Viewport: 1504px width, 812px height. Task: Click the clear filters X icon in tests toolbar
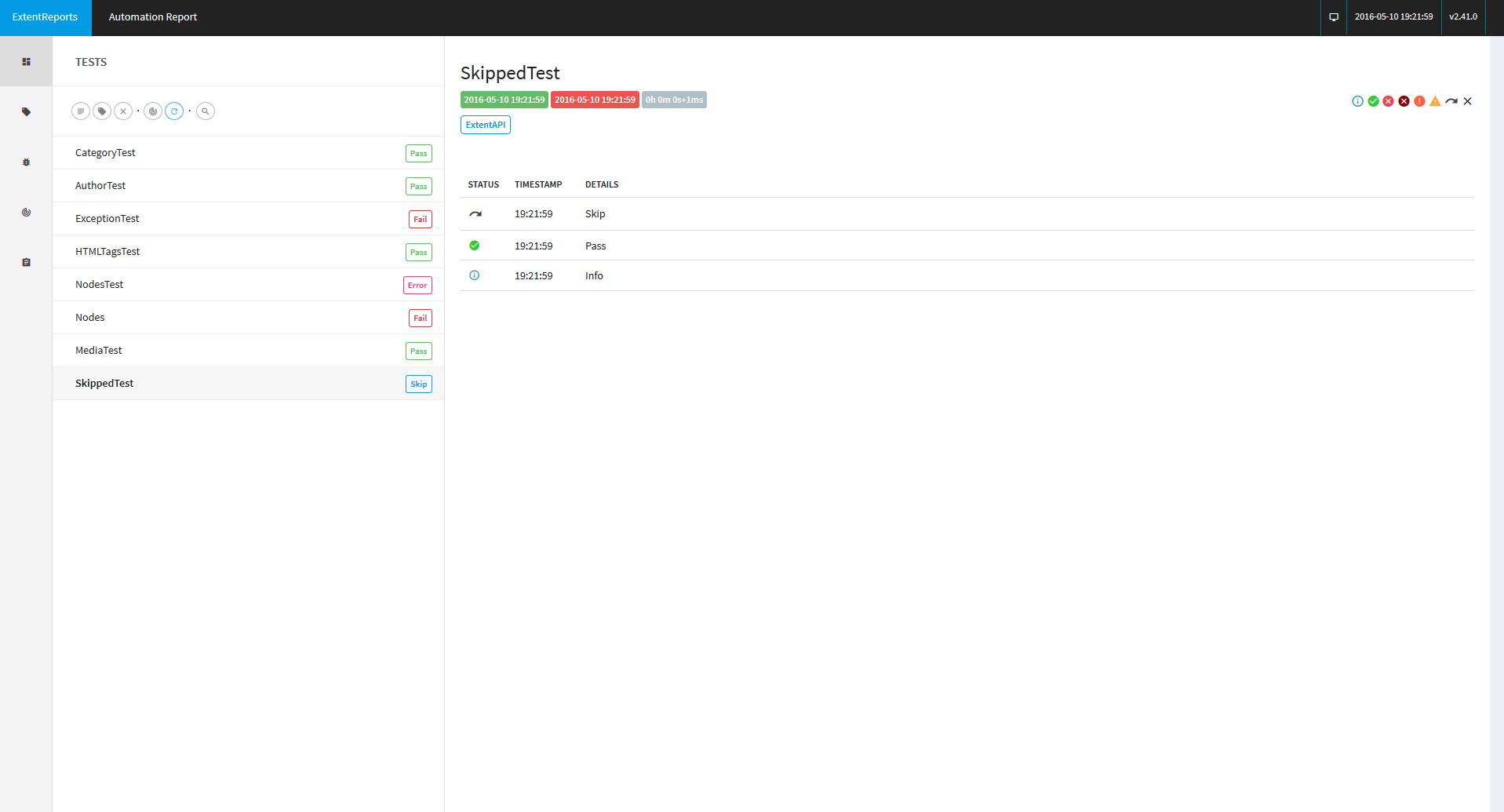tap(123, 111)
